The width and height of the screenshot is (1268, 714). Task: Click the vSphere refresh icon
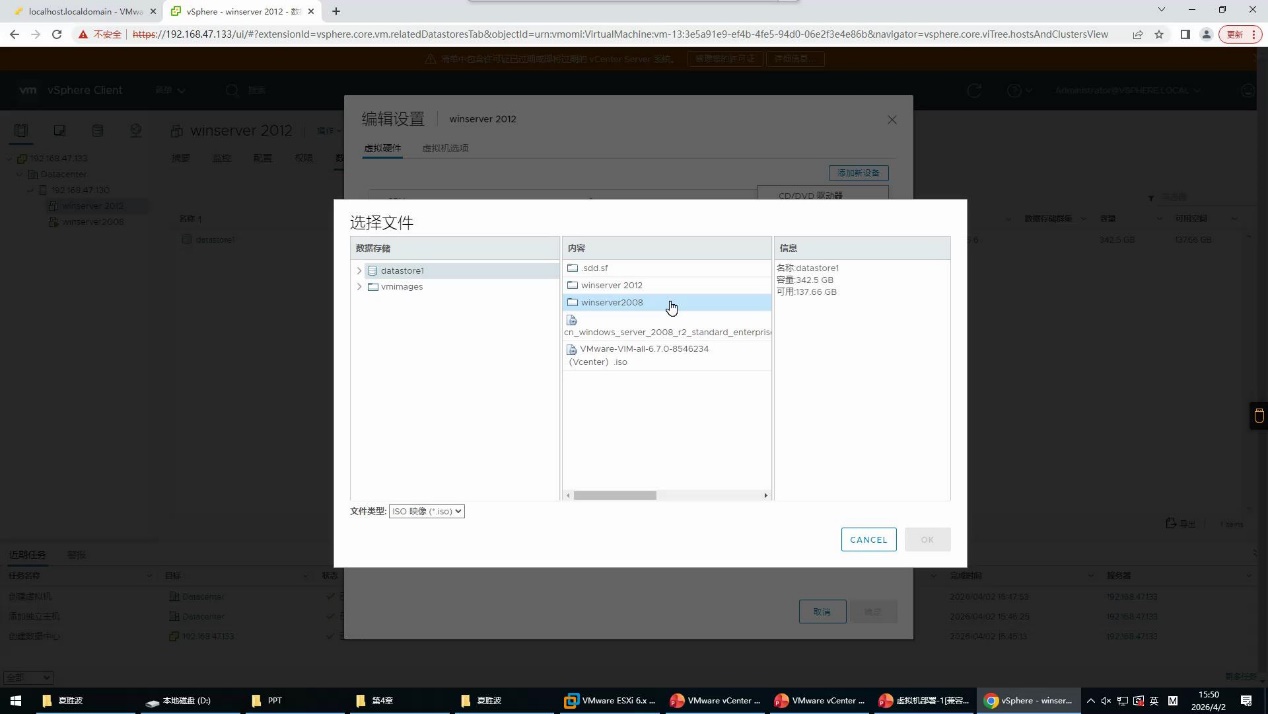click(975, 90)
